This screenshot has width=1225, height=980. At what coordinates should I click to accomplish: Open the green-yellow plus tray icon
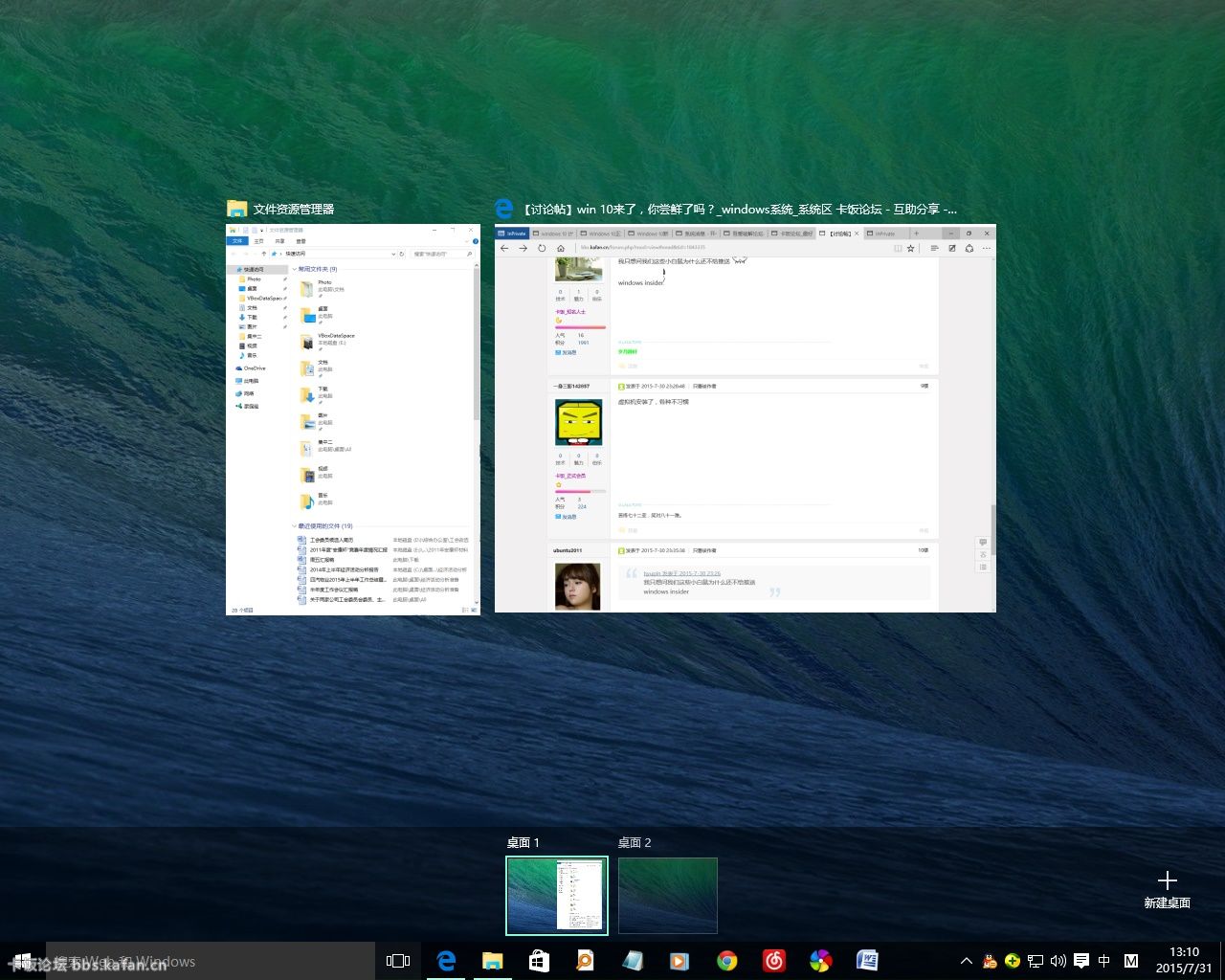coord(1013,961)
